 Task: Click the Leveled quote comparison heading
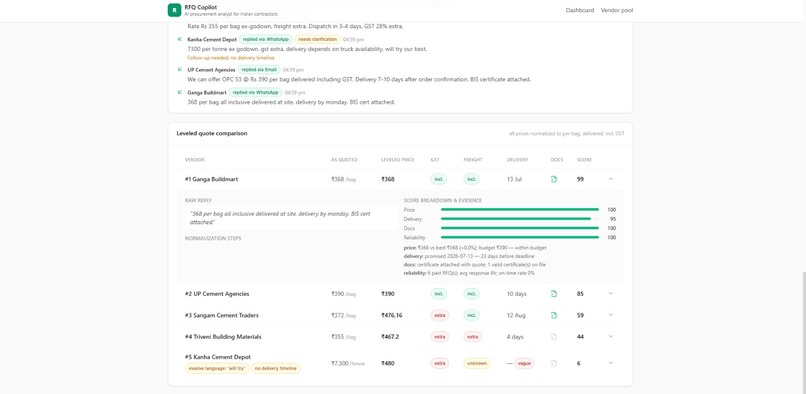coord(212,133)
